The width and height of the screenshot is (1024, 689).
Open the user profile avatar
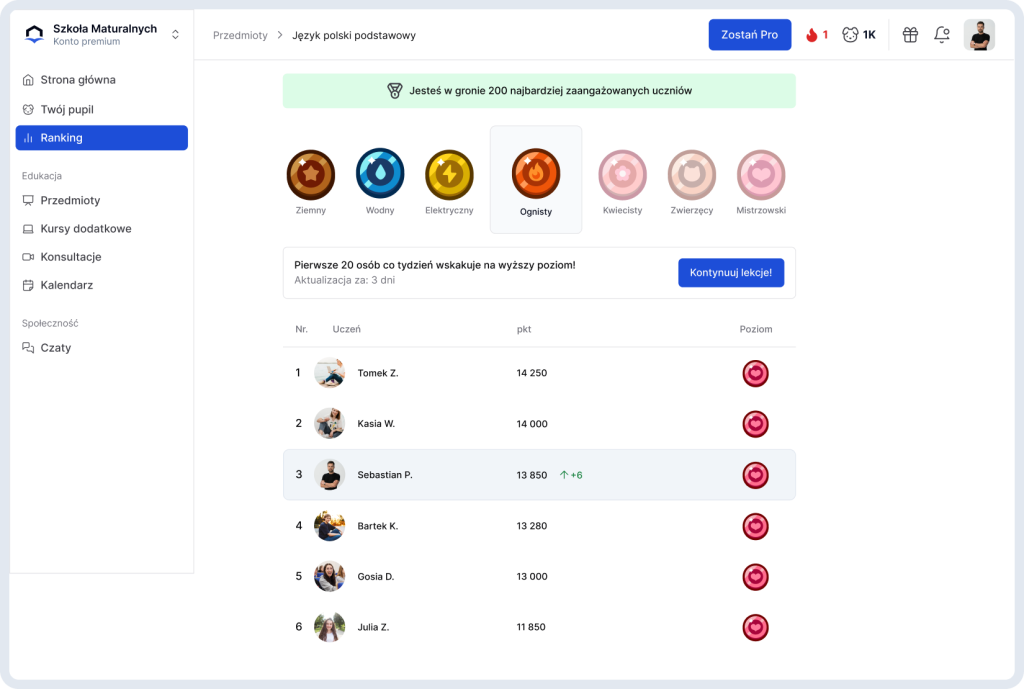[x=979, y=35]
